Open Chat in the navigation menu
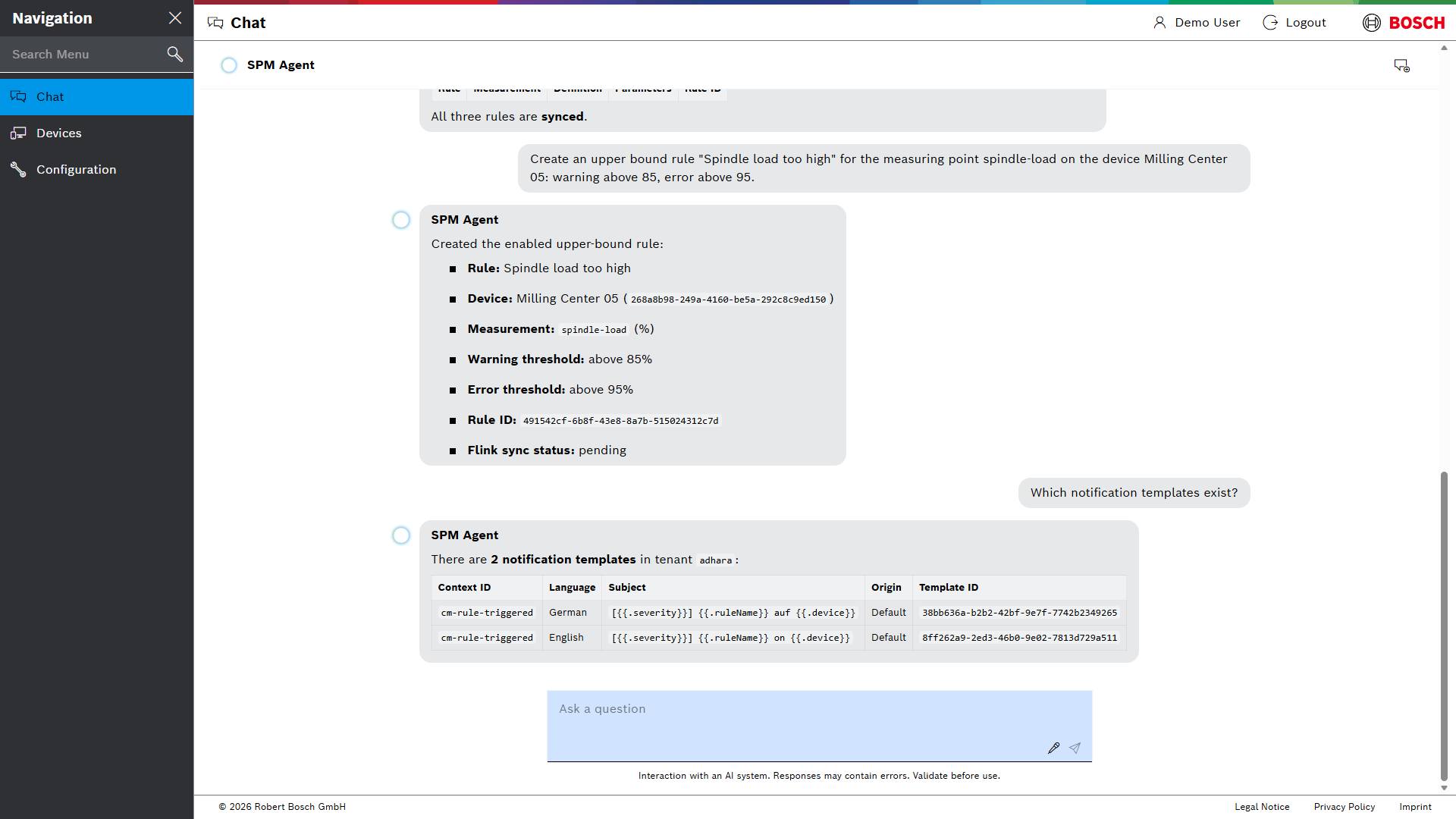Viewport: 1456px width, 819px height. (97, 97)
